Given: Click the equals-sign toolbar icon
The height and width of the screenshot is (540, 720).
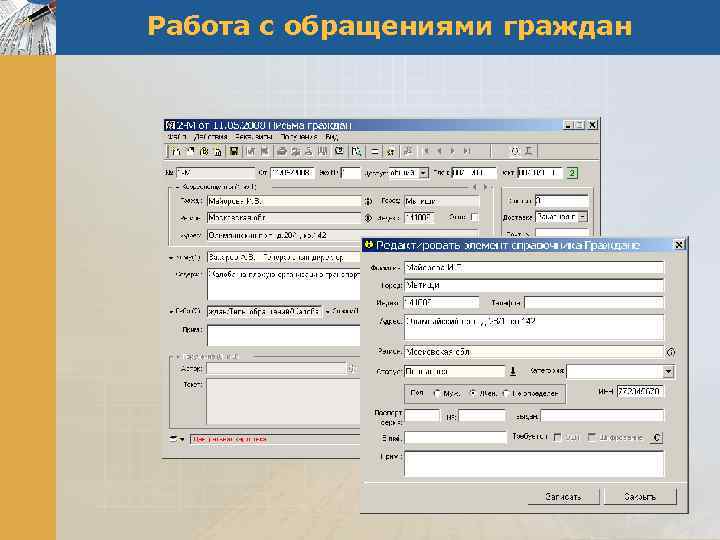Looking at the screenshot, I should click(375, 151).
